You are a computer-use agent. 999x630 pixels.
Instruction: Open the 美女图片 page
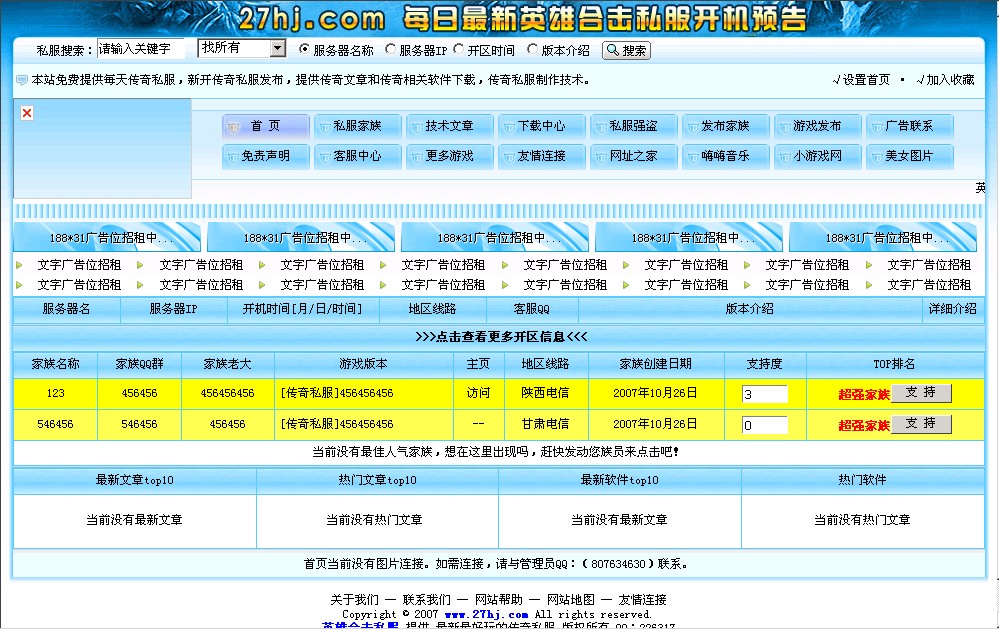point(909,156)
